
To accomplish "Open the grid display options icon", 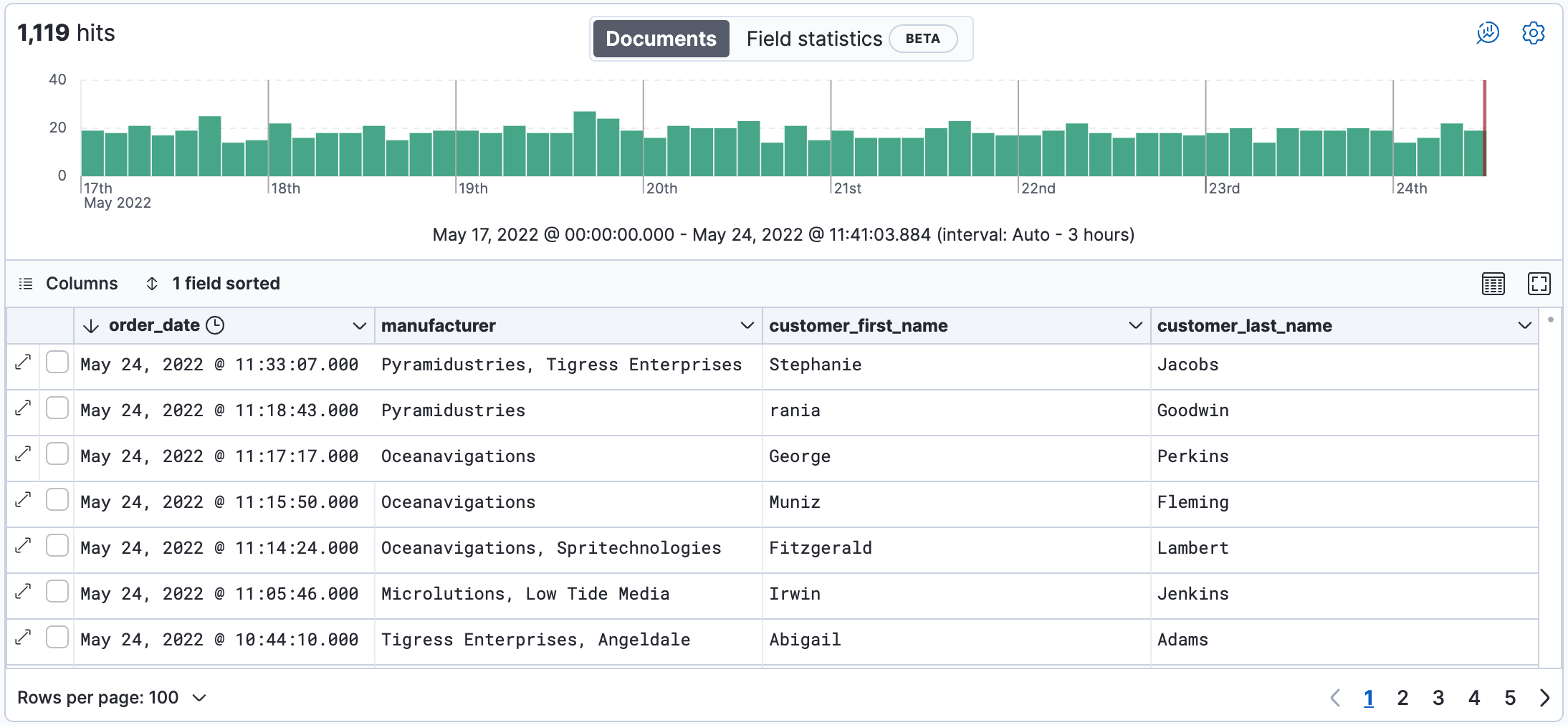I will tap(1493, 284).
